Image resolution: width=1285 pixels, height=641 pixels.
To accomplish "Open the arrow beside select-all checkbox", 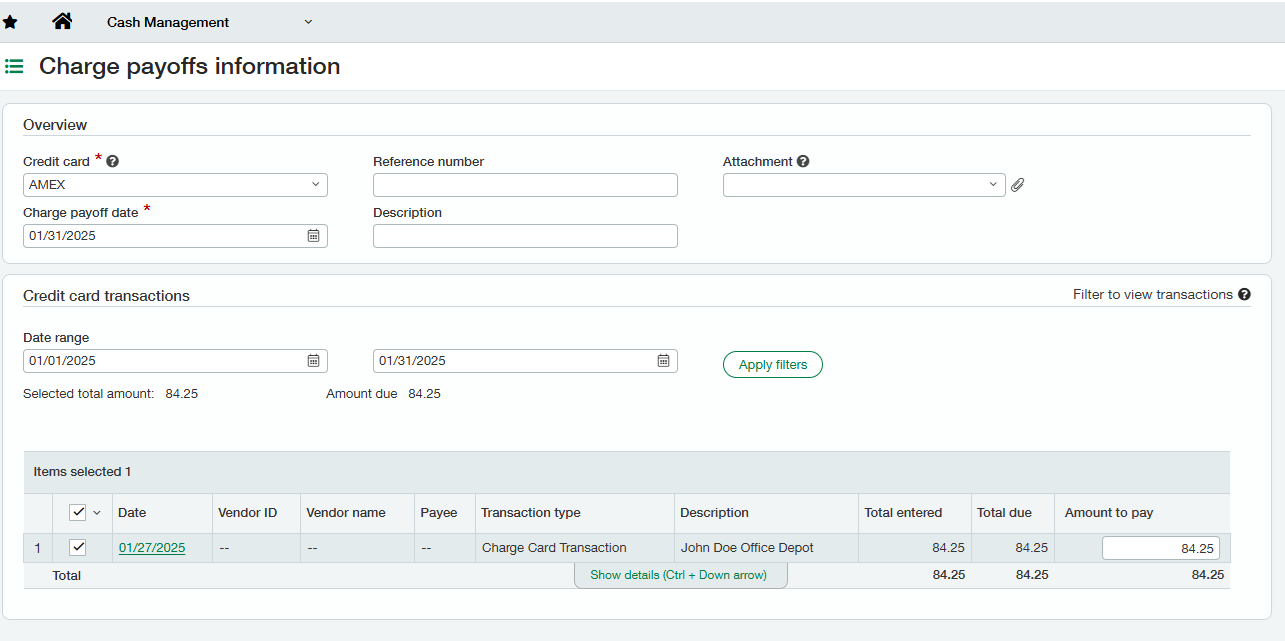I will [97, 513].
